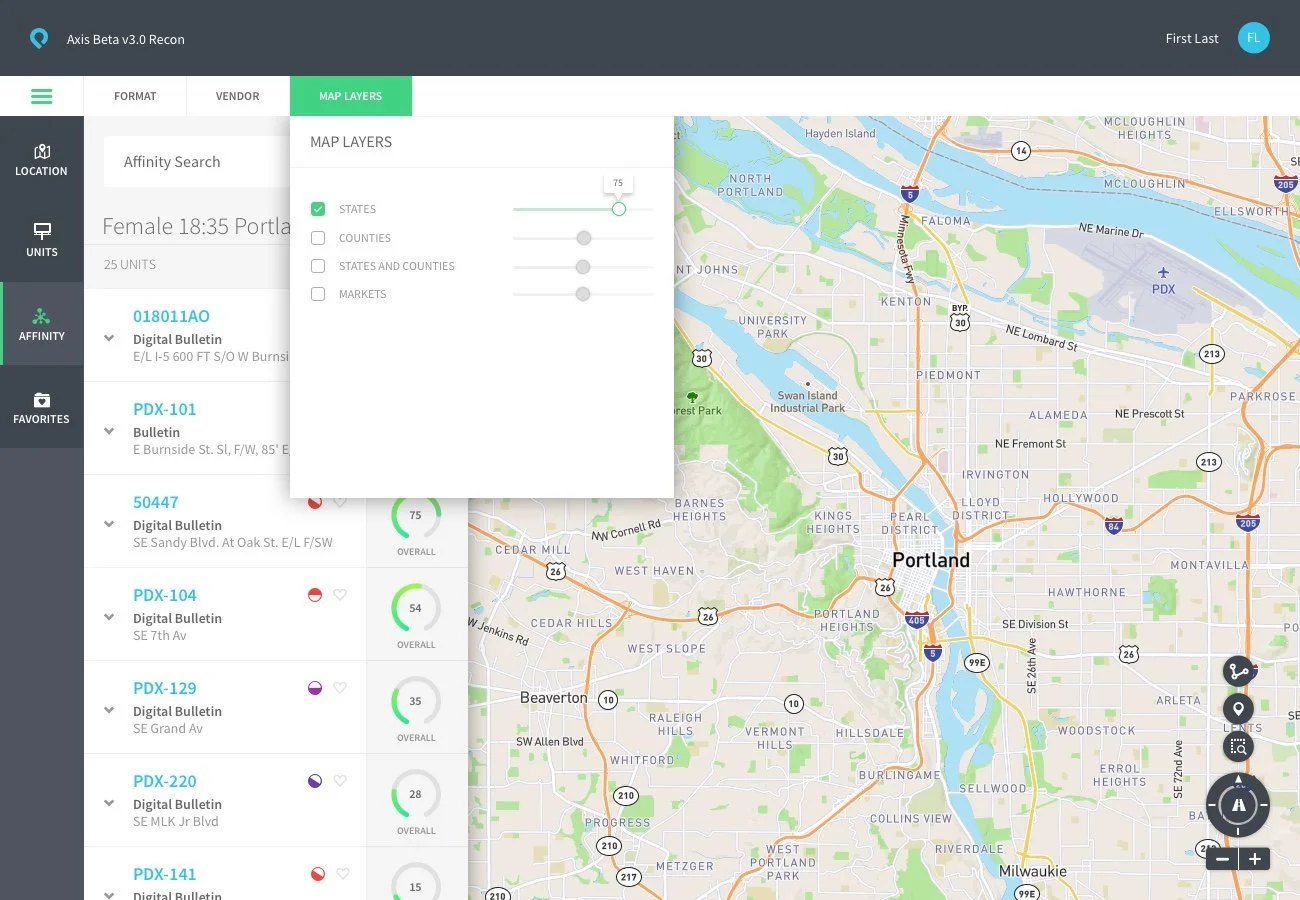Click the overall score gauge showing 28

(x=416, y=794)
